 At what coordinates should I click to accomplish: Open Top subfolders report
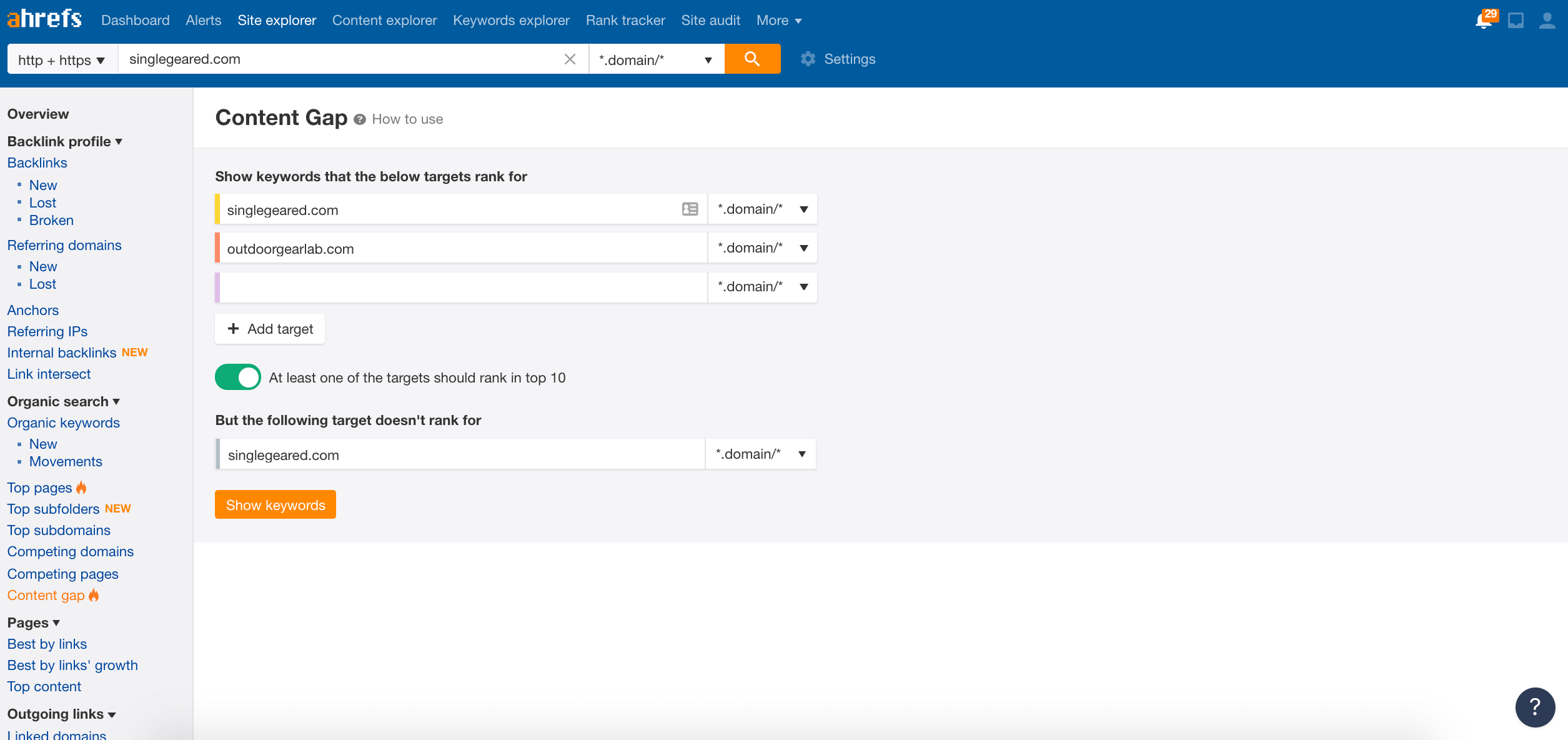coord(54,509)
